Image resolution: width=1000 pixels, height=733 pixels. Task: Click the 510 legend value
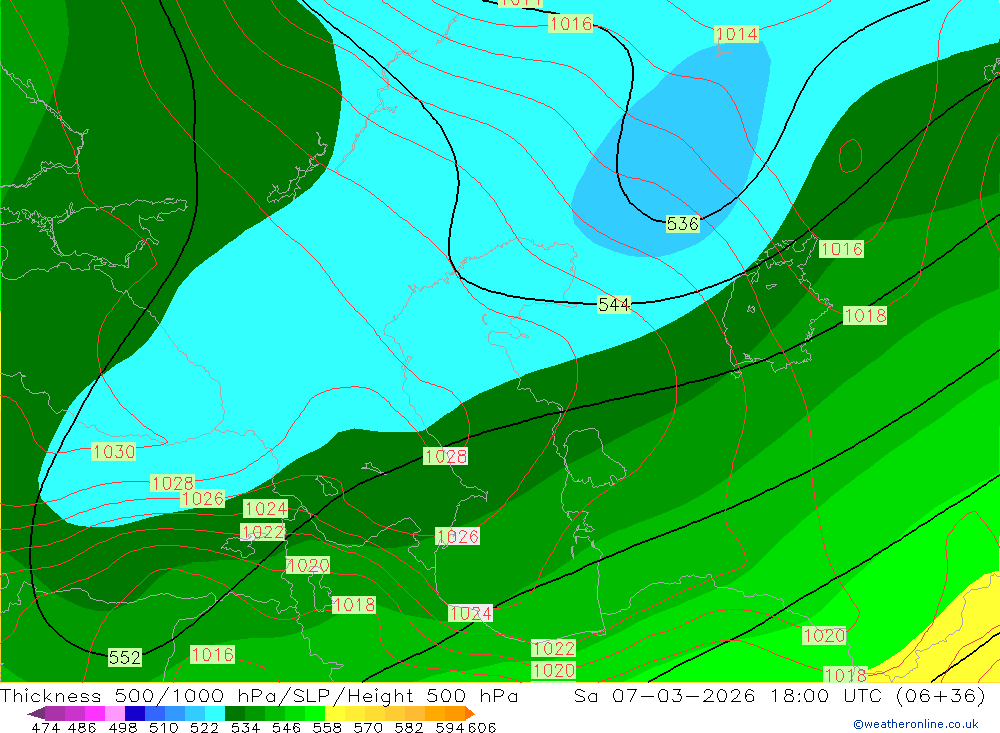(x=163, y=727)
